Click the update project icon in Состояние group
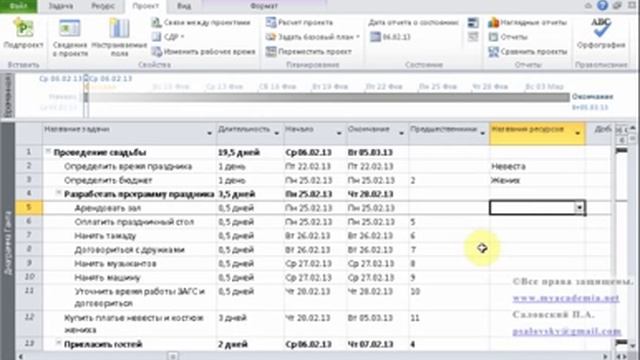This screenshot has height=360, width=640. [x=473, y=23]
